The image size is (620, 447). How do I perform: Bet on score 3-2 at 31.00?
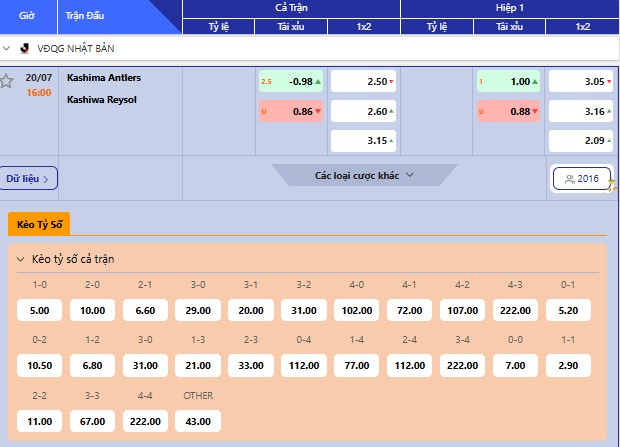click(304, 310)
